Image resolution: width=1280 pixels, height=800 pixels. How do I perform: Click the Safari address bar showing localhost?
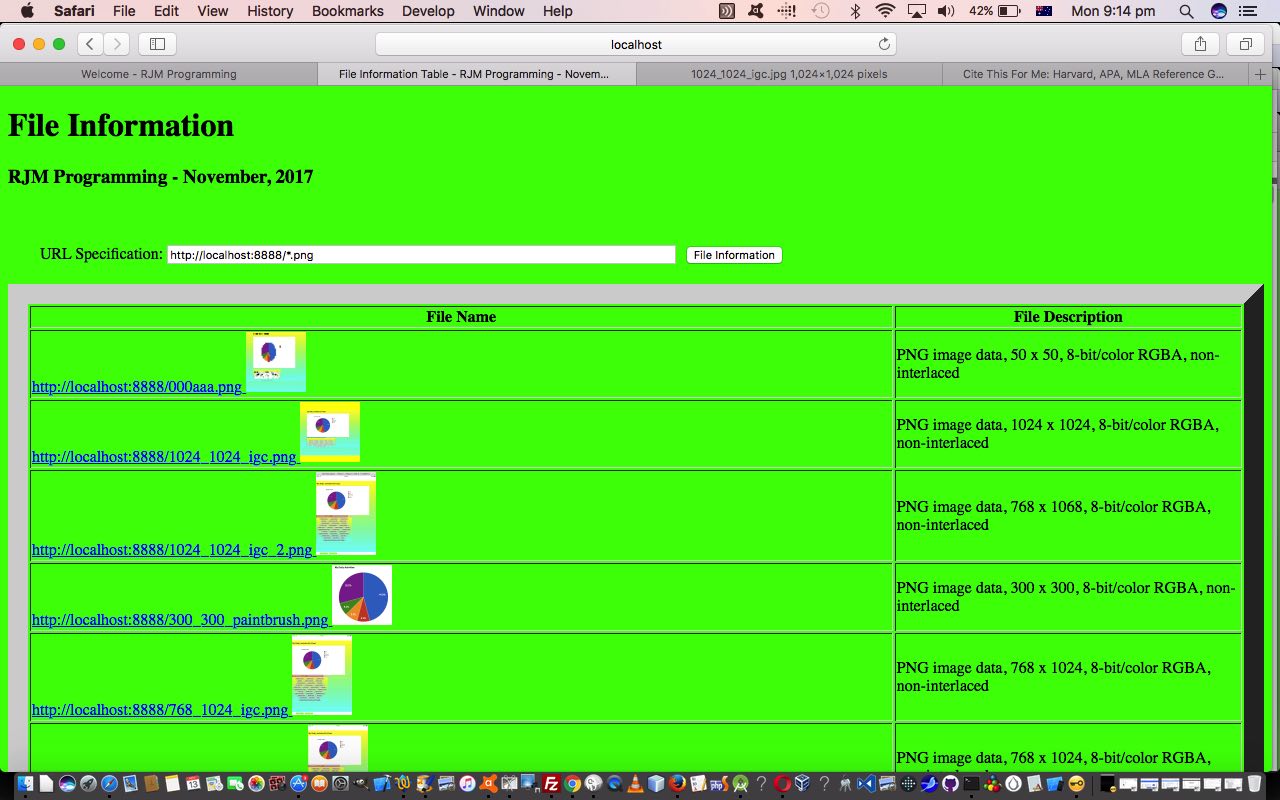(x=636, y=44)
